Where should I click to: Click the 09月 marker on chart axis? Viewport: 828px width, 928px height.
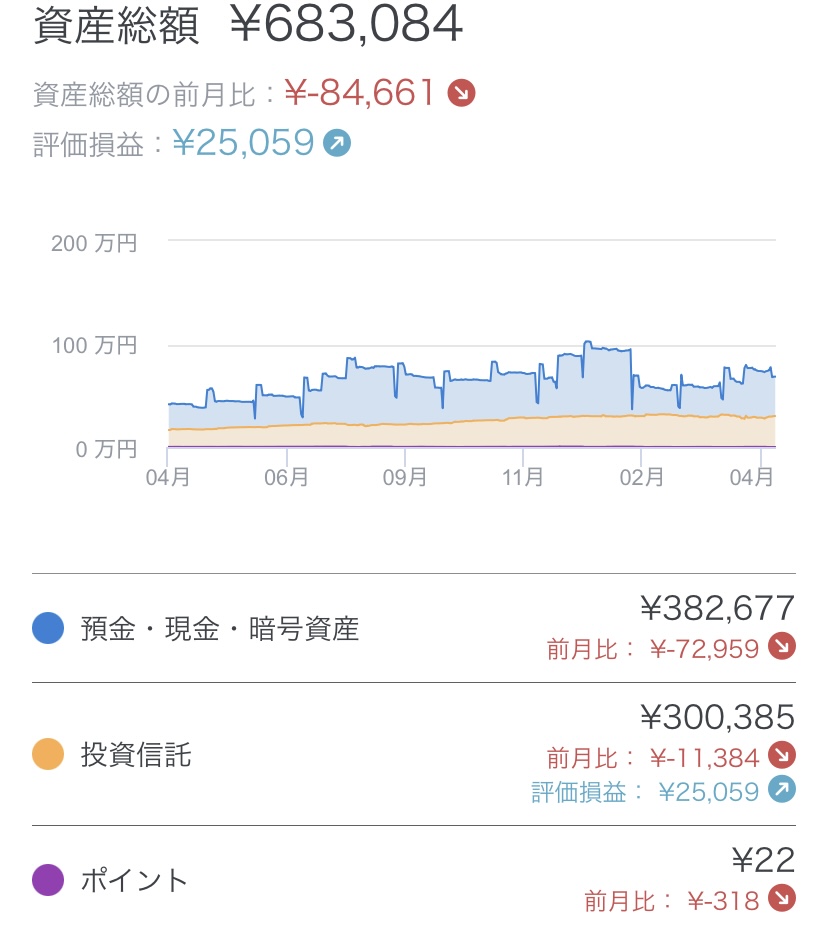pos(404,477)
